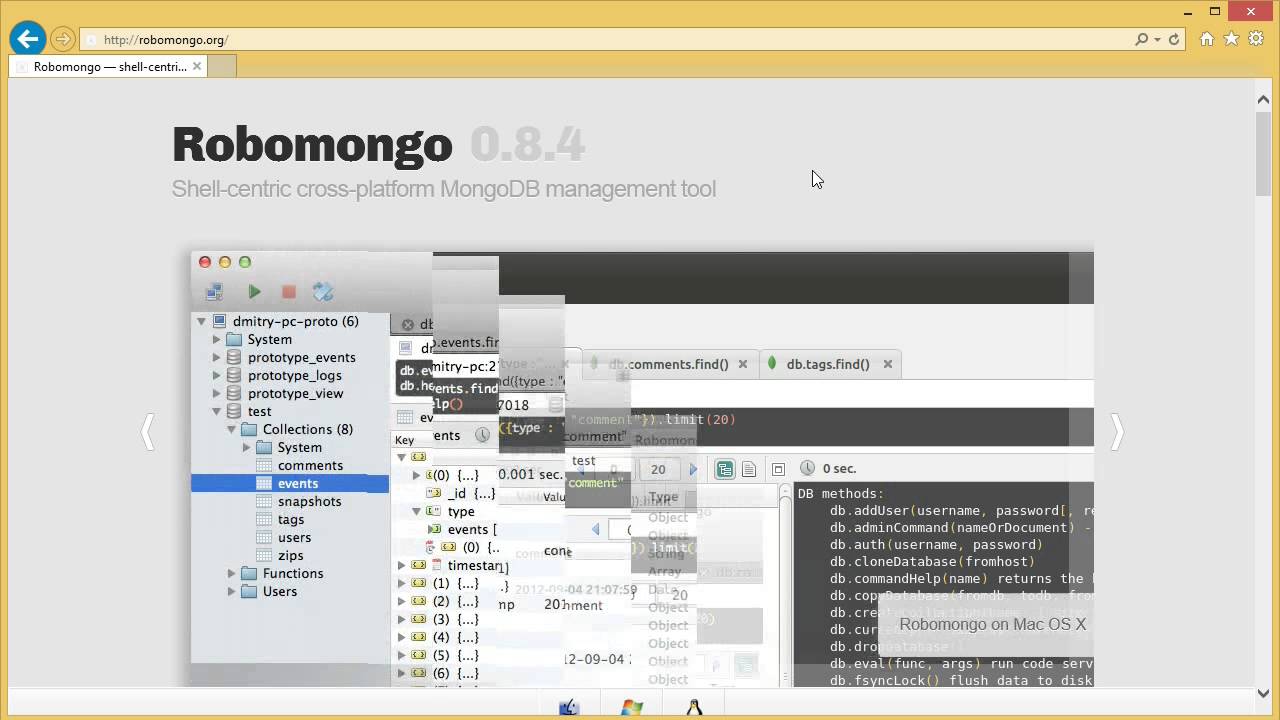Viewport: 1280px width, 720px height.
Task: Show next slide with right carousel arrow
Action: [1117, 432]
